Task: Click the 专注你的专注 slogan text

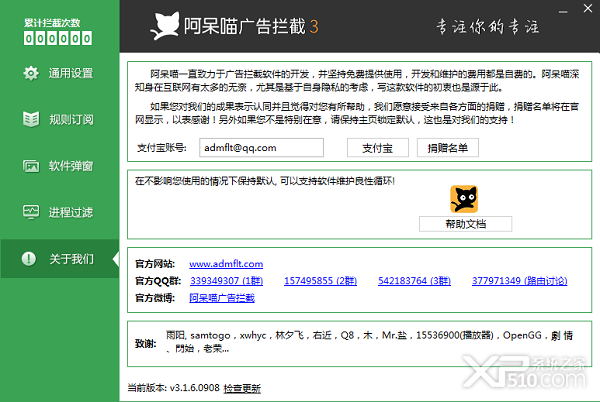Action: click(x=488, y=27)
